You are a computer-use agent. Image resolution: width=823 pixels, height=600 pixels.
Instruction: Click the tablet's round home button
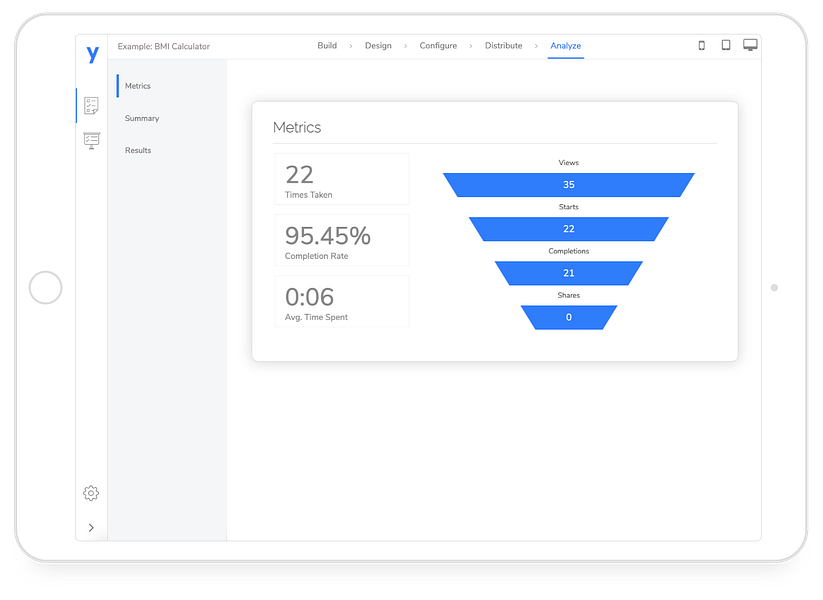tap(46, 287)
